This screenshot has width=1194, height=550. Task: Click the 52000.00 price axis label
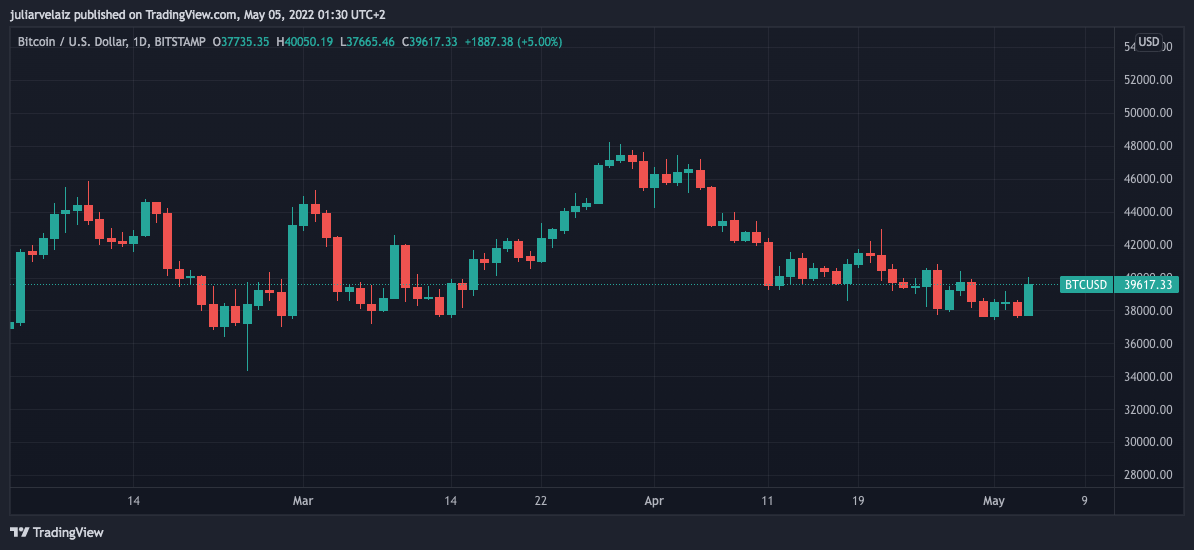1147,80
